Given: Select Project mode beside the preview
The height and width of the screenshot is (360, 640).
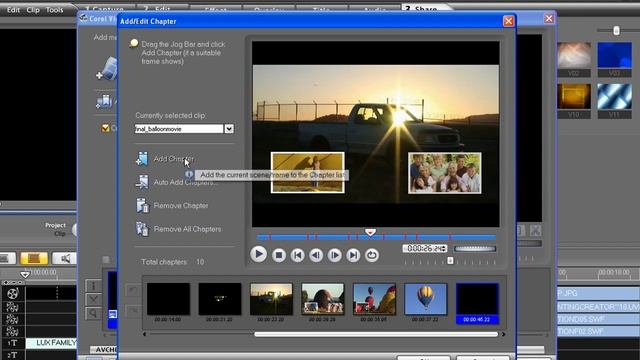Looking at the screenshot, I should coord(55,225).
